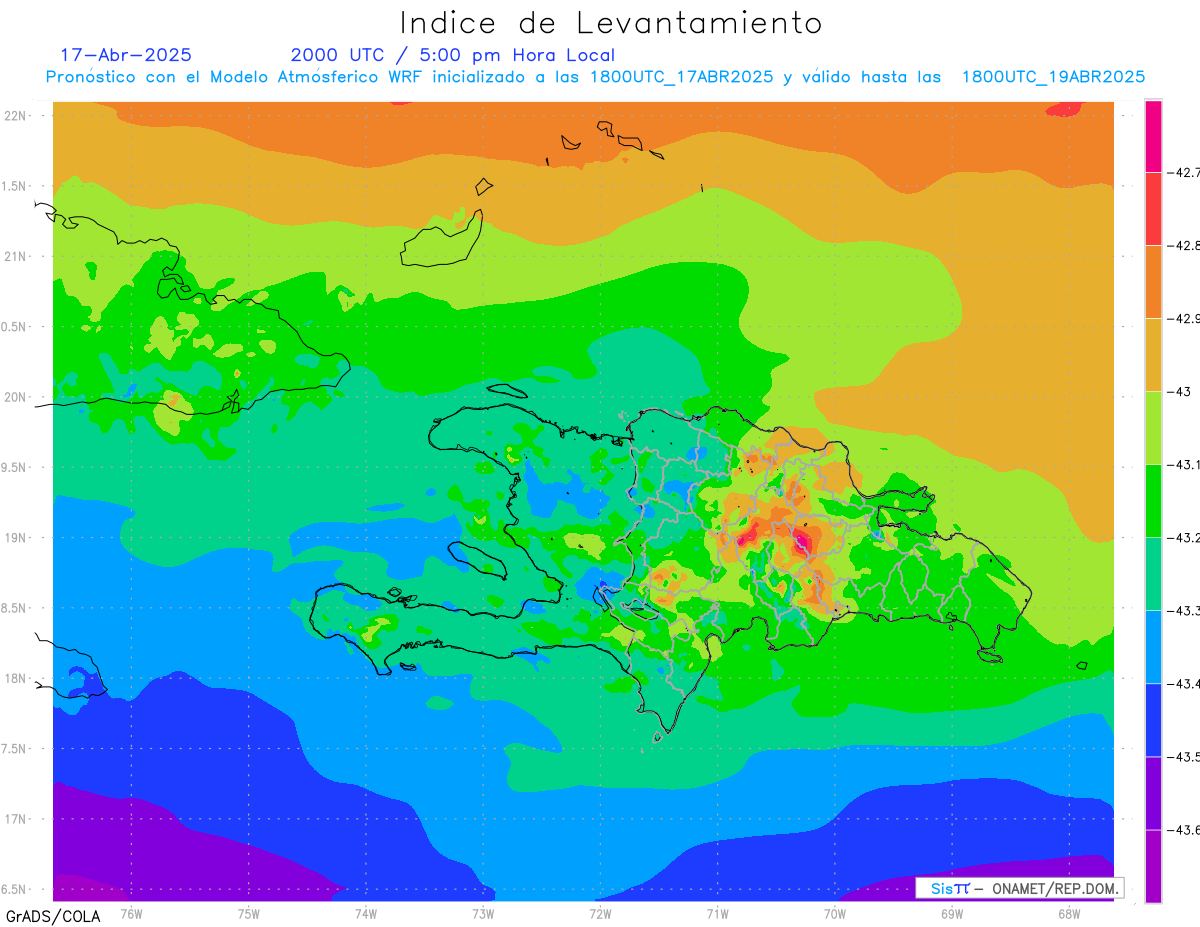The height and width of the screenshot is (927, 1200).
Task: Pick the red swatch between -42.7 and -42.8
Action: click(1153, 208)
